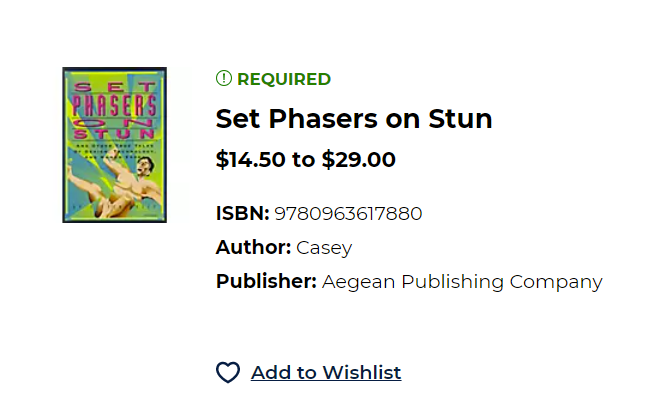Click the green REQUIRED label text
Image resolution: width=668 pixels, height=418 pixels.
284,79
